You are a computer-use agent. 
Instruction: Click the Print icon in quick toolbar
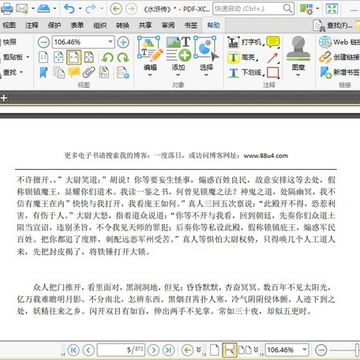7,8
